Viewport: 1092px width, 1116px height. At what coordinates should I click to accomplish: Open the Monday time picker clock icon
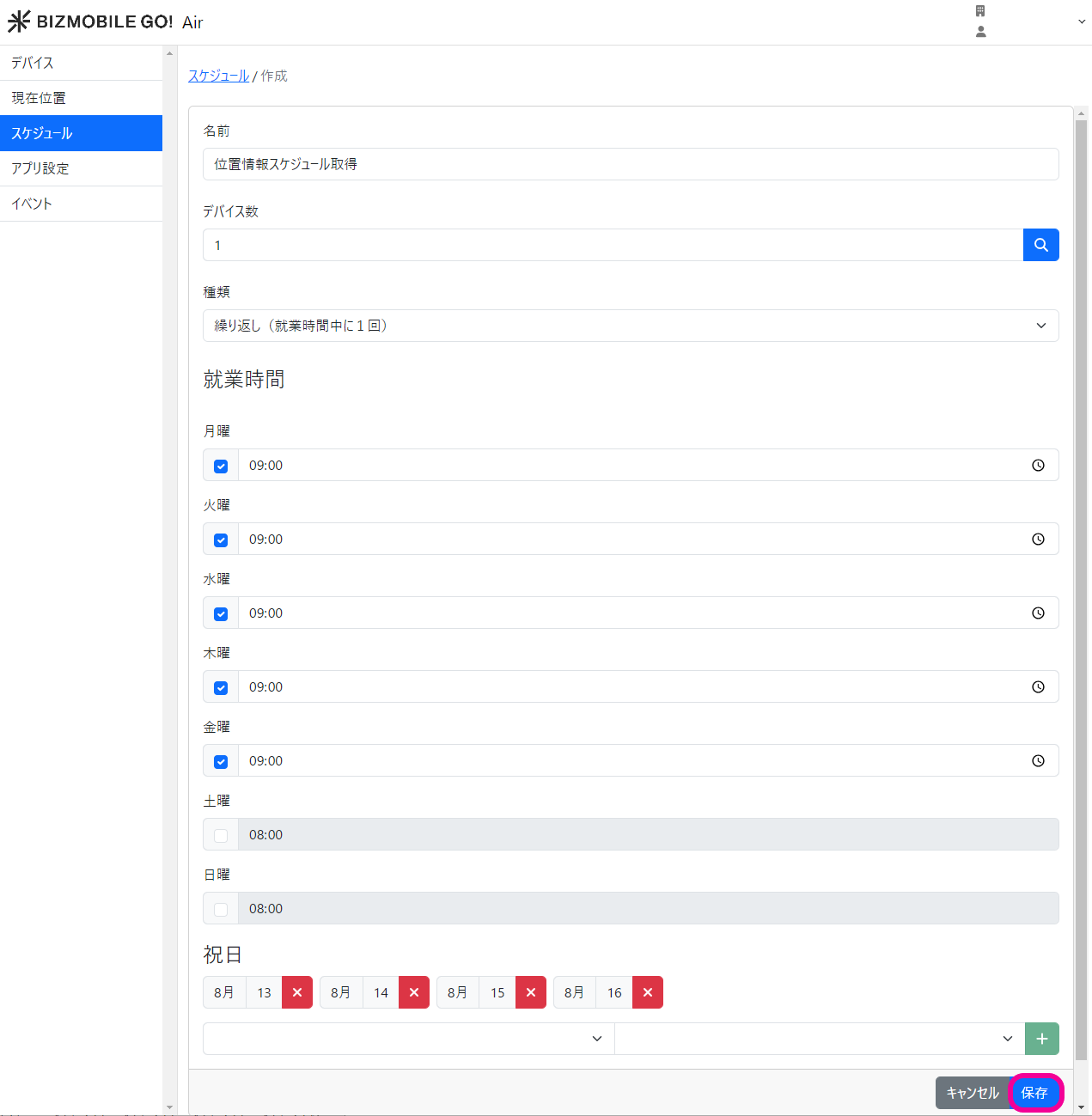(x=1038, y=466)
